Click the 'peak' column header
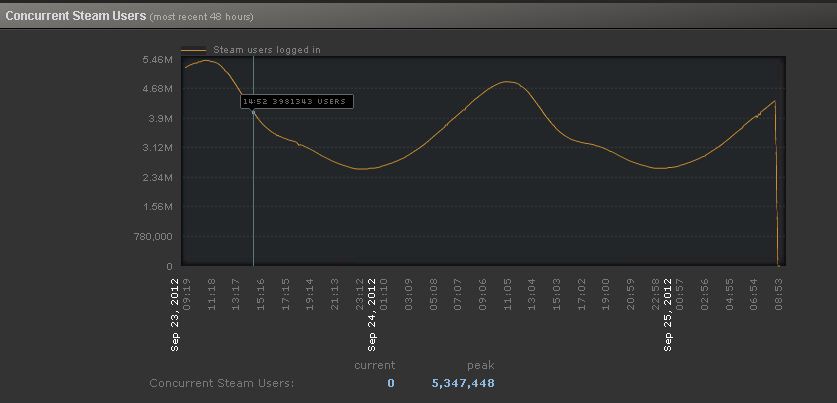Viewport: 837px width, 403px height. (480, 366)
